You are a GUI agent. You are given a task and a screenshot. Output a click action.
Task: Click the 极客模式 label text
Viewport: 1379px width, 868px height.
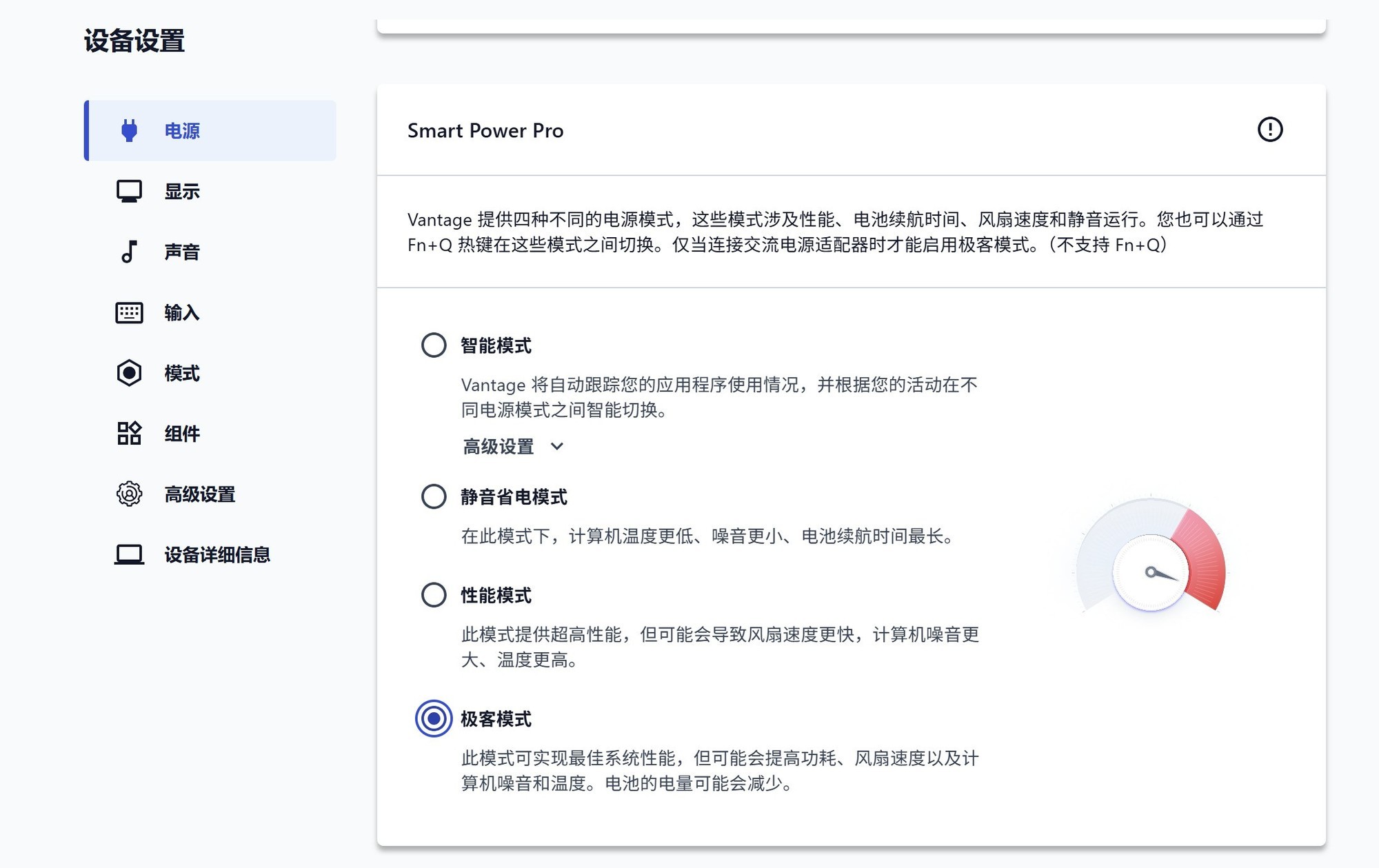click(x=496, y=719)
